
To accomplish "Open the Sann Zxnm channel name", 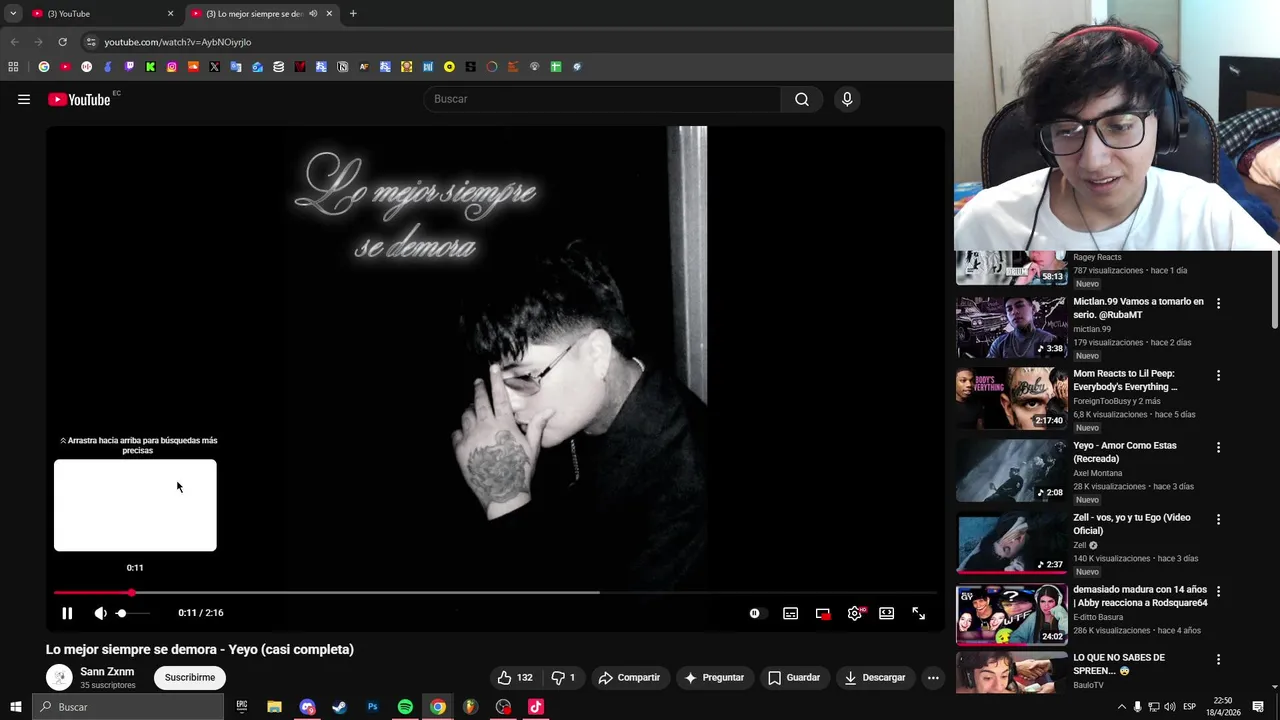I will point(107,672).
